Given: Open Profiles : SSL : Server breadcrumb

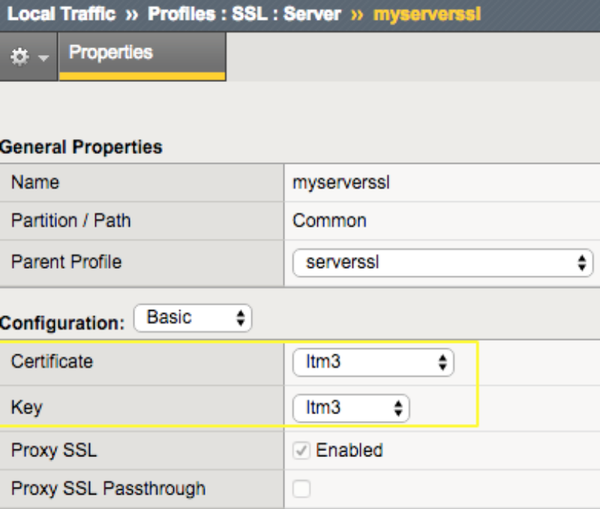Looking at the screenshot, I should [247, 15].
